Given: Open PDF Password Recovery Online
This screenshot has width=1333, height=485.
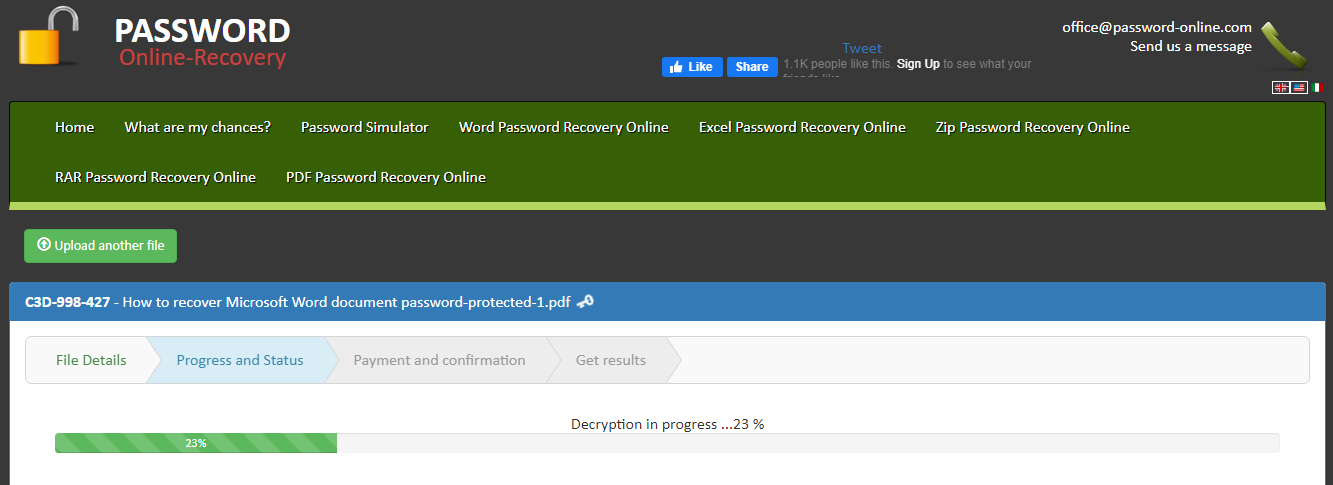Looking at the screenshot, I should pyautogui.click(x=386, y=177).
